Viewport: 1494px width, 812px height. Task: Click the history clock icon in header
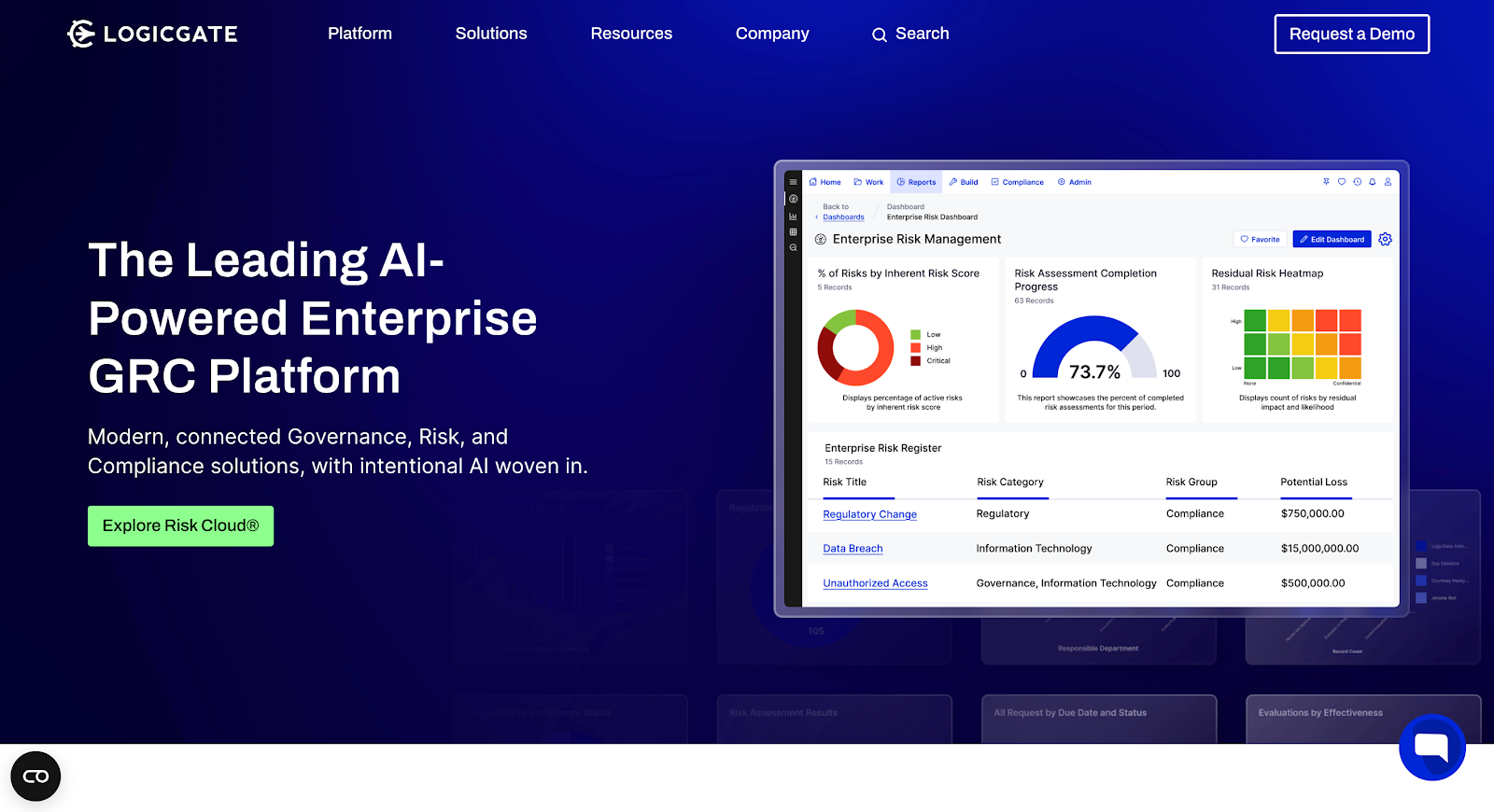(x=1358, y=182)
